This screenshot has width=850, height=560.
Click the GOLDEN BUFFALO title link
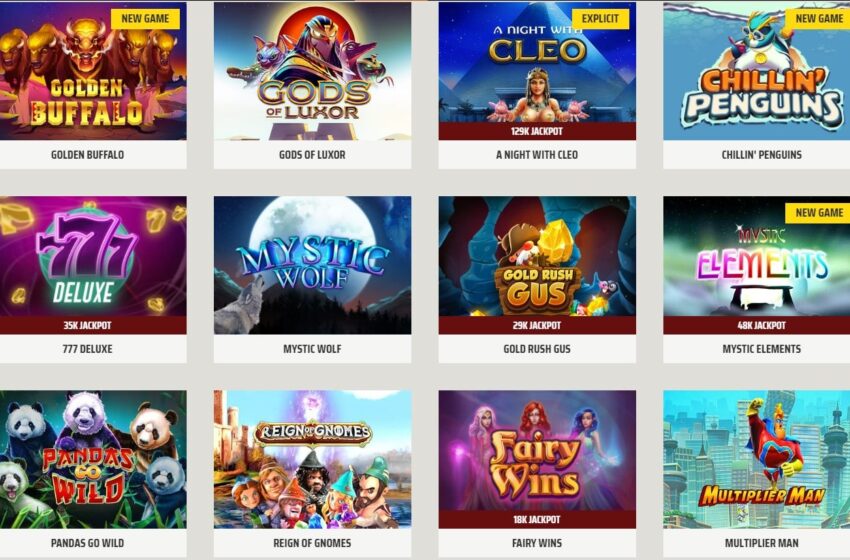87,155
